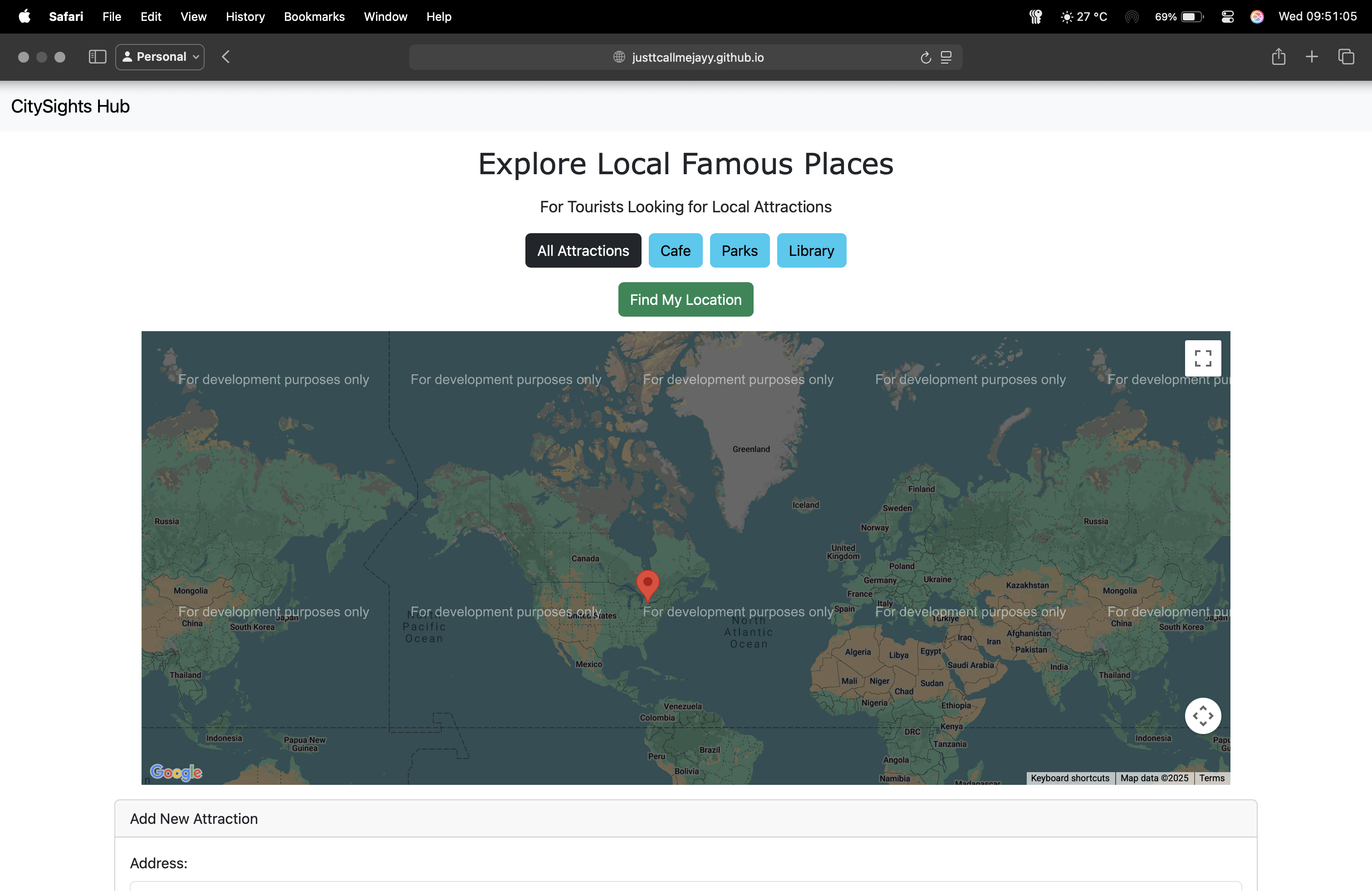
Task: Enter fullscreen mode on the map
Action: tap(1203, 358)
